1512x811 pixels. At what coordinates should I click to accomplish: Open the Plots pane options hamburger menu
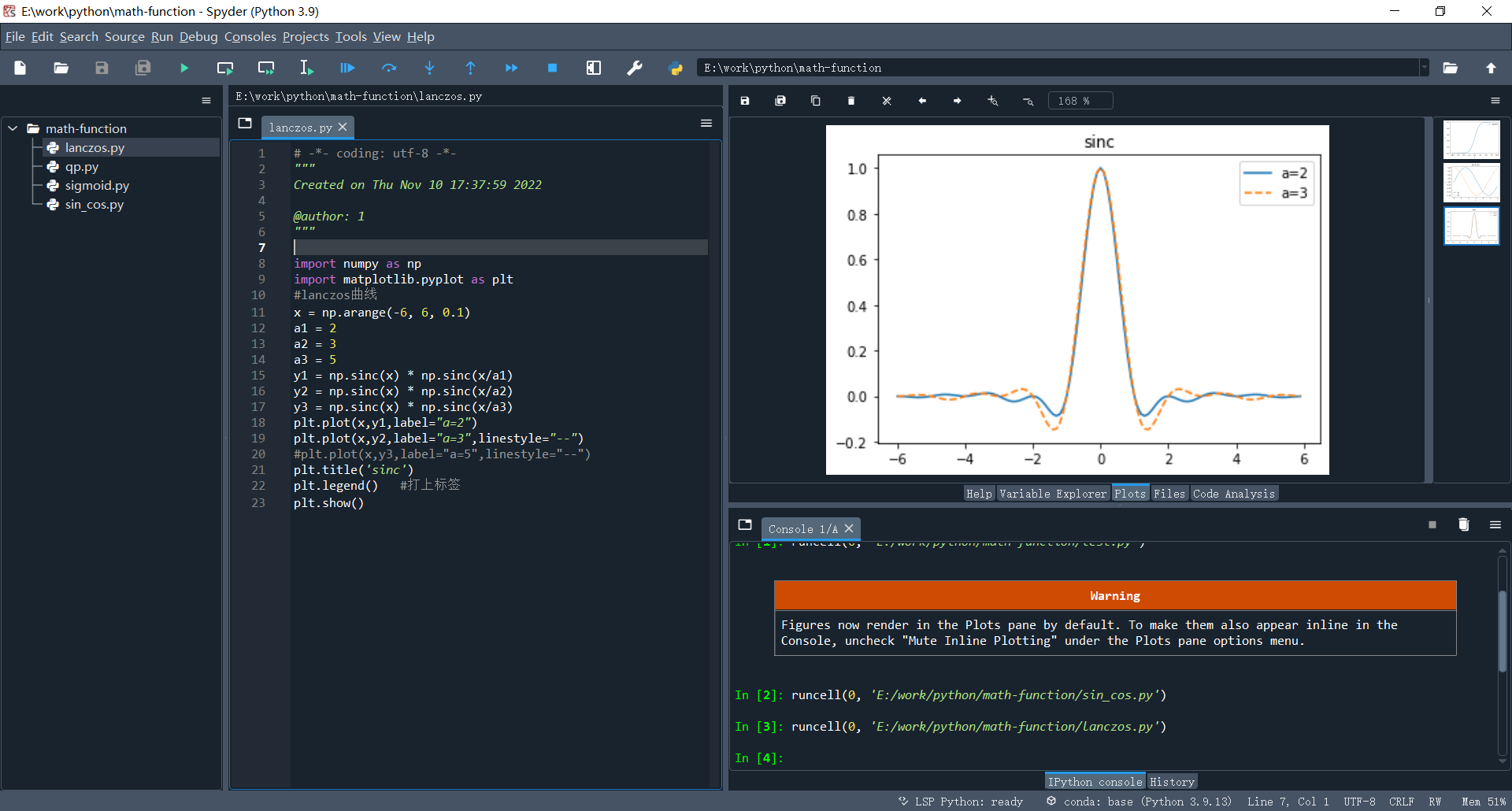pos(1495,101)
